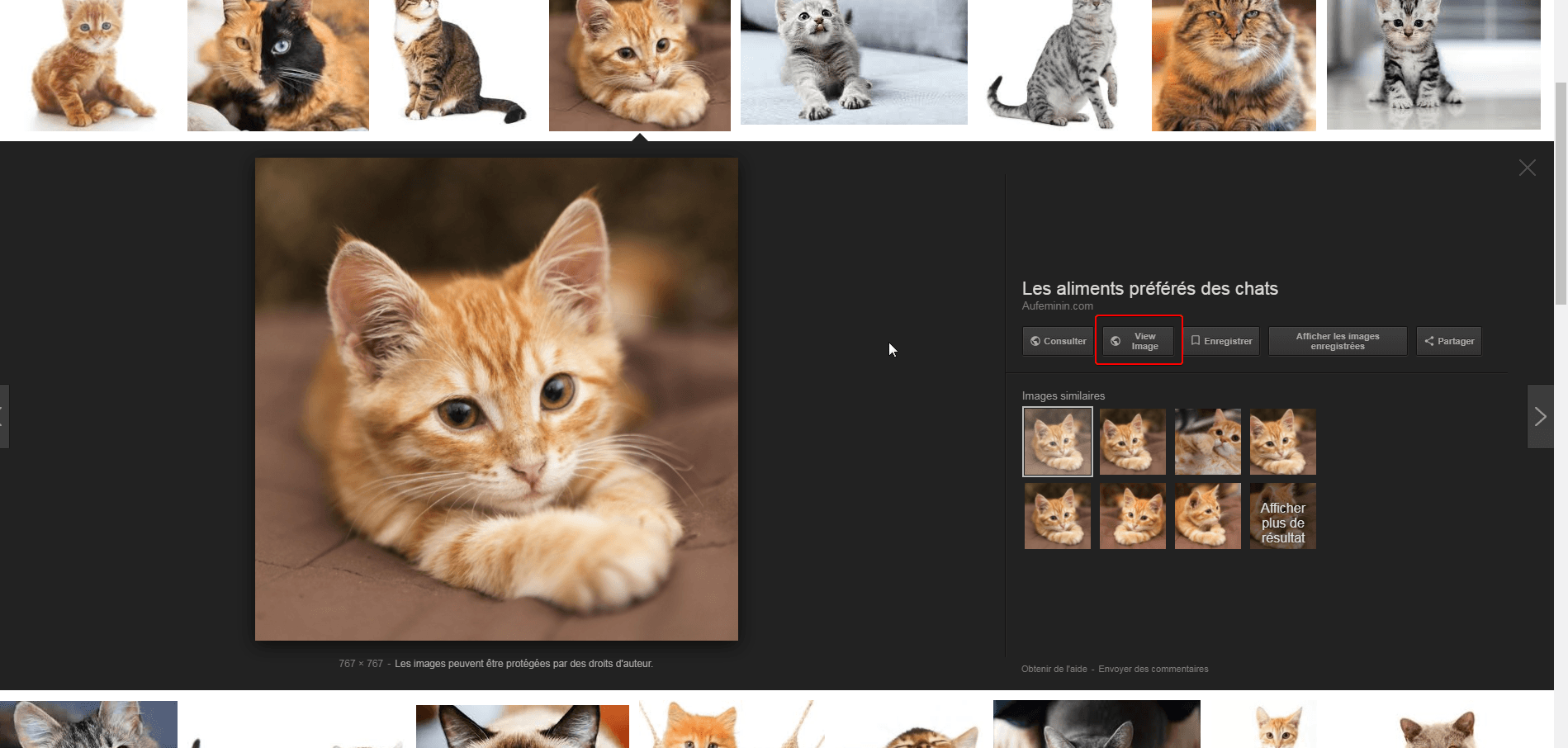Open the standing silver tabby cat thumbnail
The image size is (1568, 748).
[x=1059, y=65]
